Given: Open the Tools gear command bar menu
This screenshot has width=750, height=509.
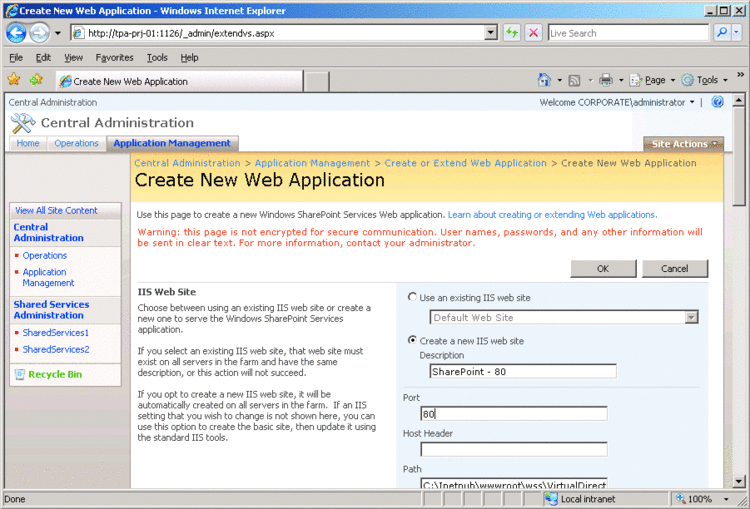Looking at the screenshot, I should click(705, 80).
